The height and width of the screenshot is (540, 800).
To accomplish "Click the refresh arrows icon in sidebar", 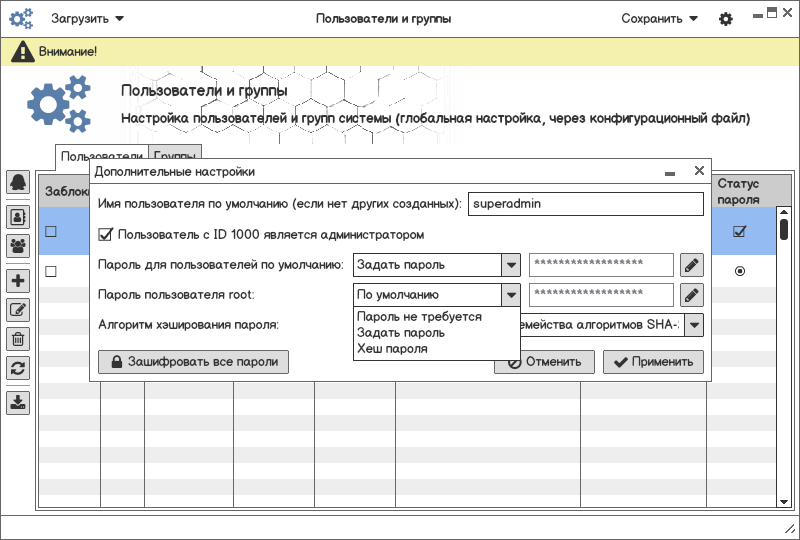I will tap(18, 367).
